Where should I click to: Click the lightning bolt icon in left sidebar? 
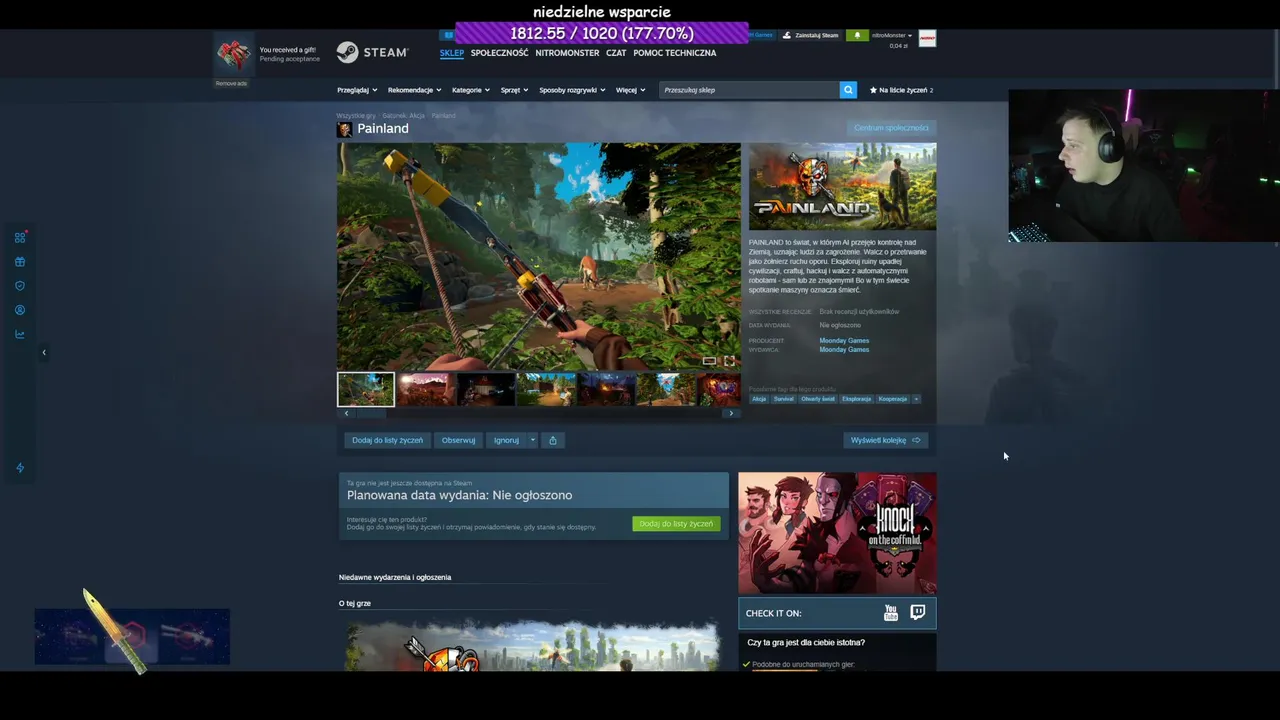coord(20,468)
